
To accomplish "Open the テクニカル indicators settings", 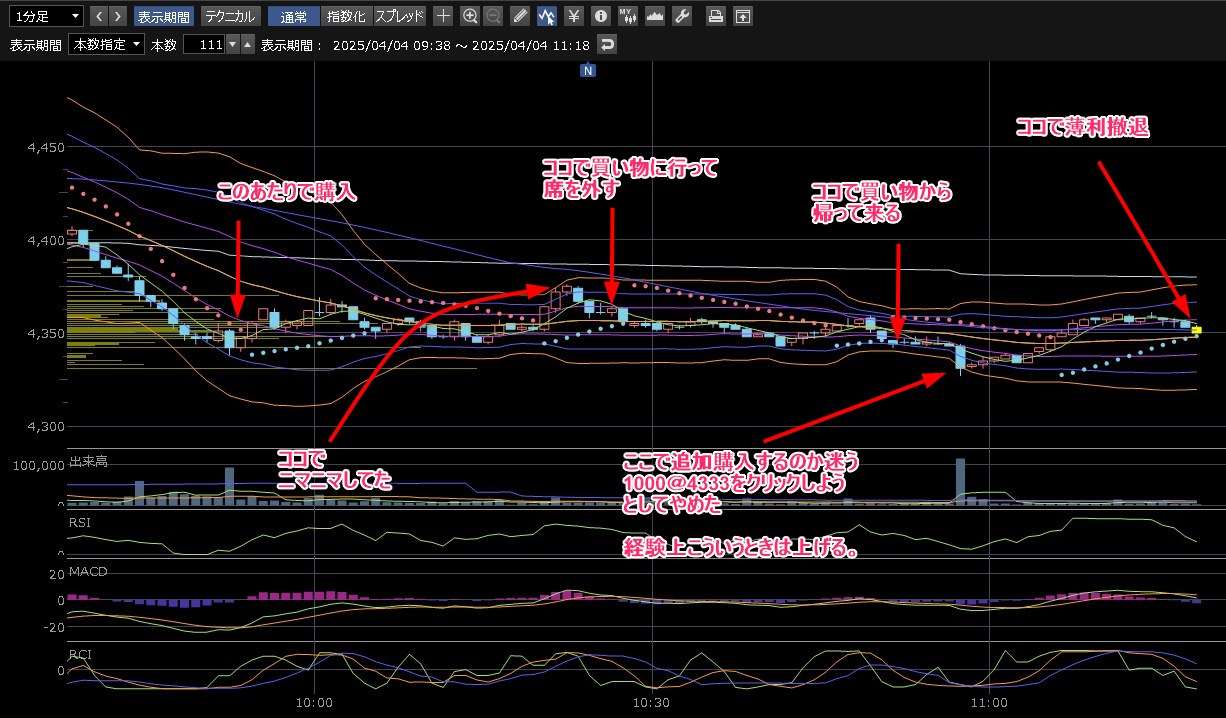I will click(x=230, y=16).
